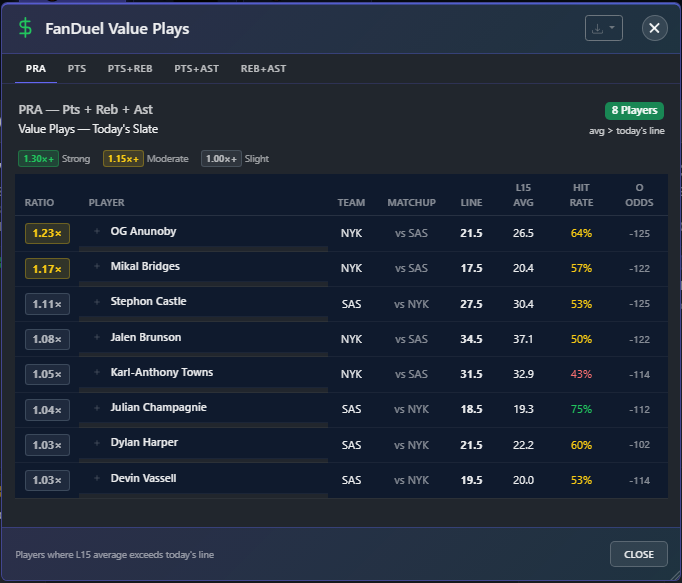Click the 50% hit rate value

point(582,339)
